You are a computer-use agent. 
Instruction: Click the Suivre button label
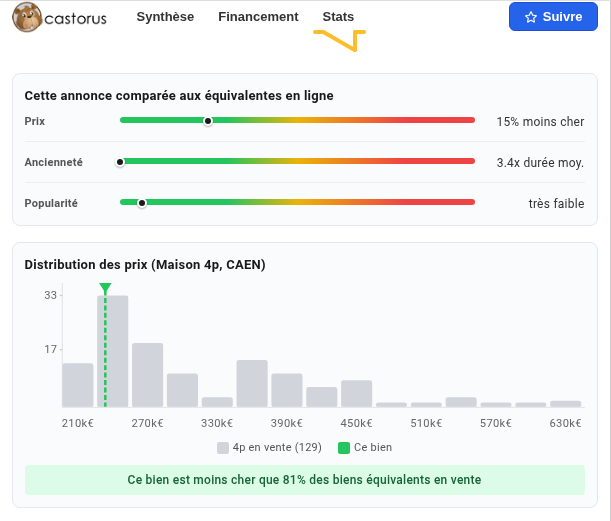coord(562,17)
